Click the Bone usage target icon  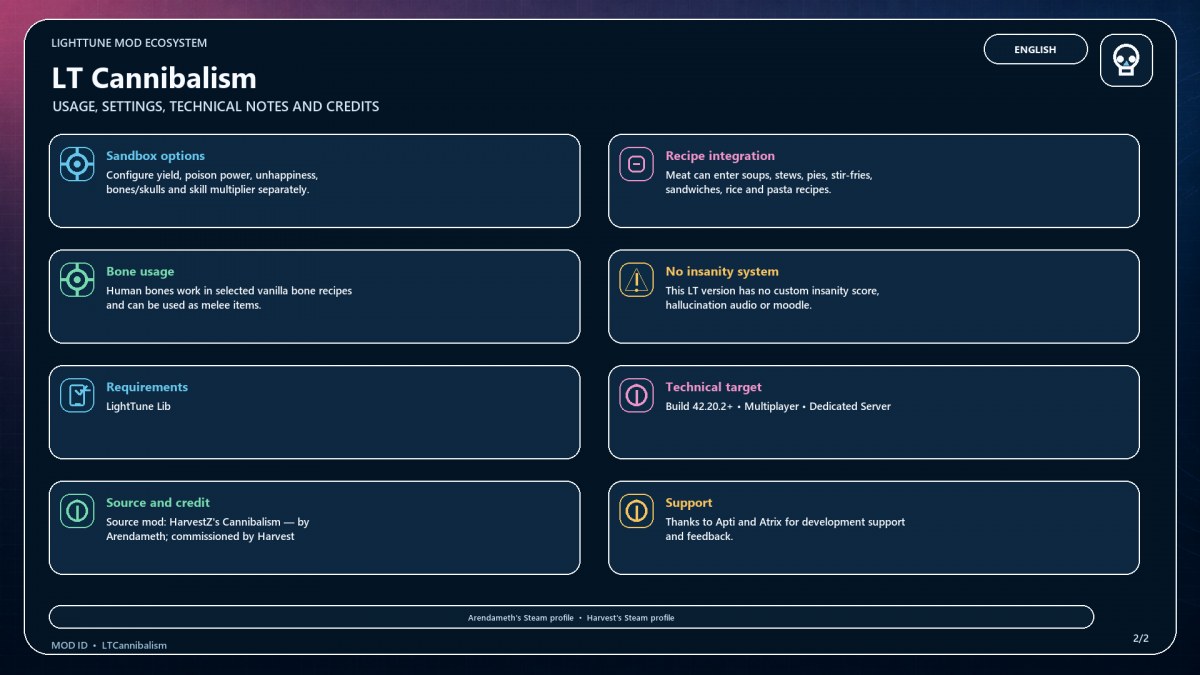77,280
